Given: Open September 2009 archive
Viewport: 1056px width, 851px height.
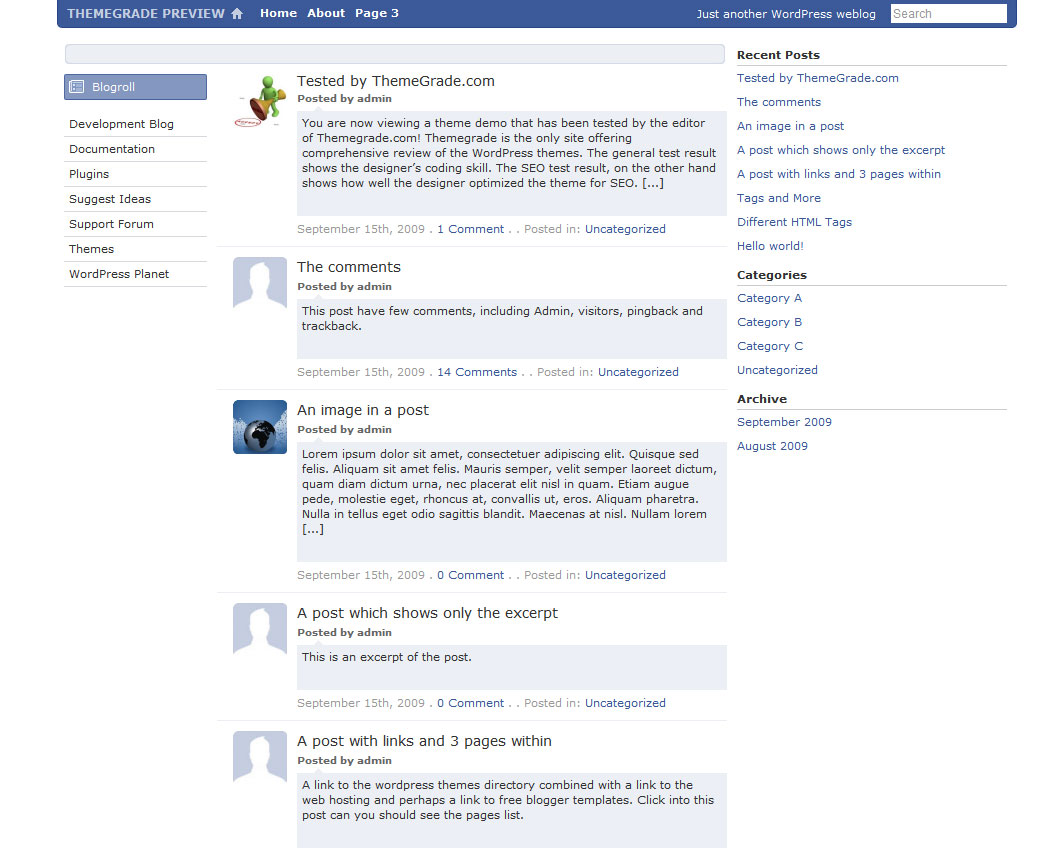Looking at the screenshot, I should 784,422.
